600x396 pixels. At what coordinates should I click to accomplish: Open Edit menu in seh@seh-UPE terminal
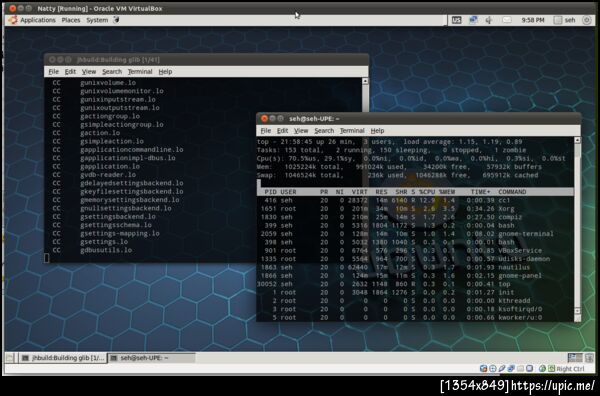[282, 130]
